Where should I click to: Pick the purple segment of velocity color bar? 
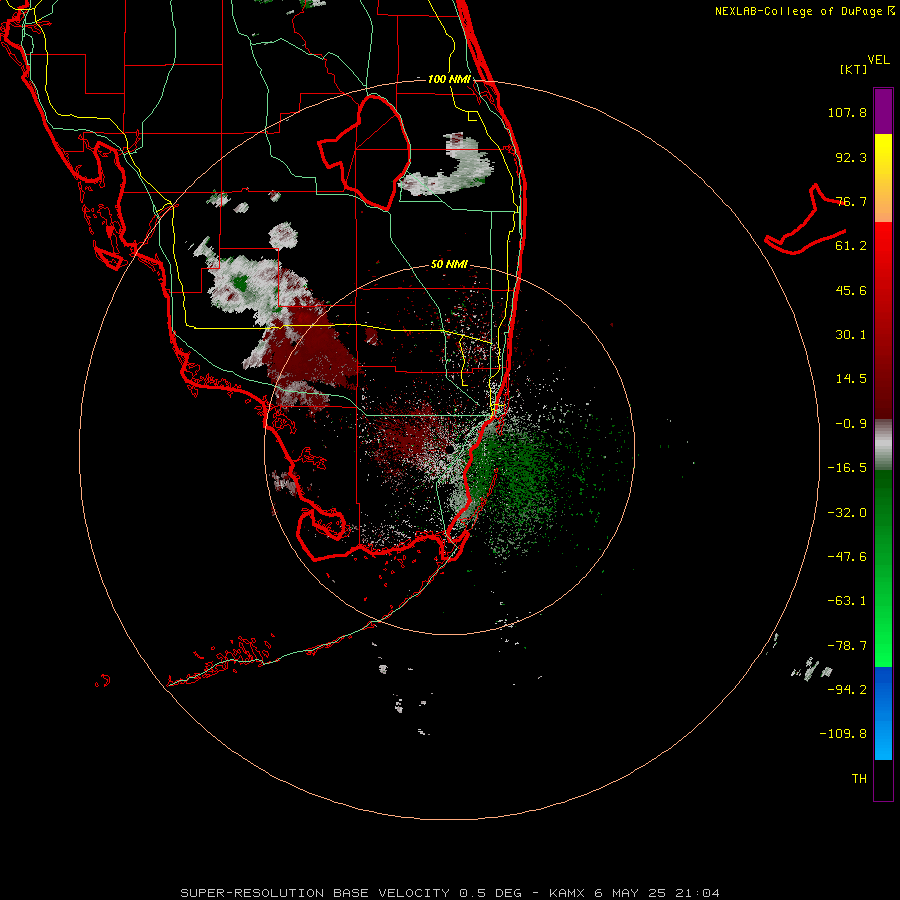[x=883, y=111]
